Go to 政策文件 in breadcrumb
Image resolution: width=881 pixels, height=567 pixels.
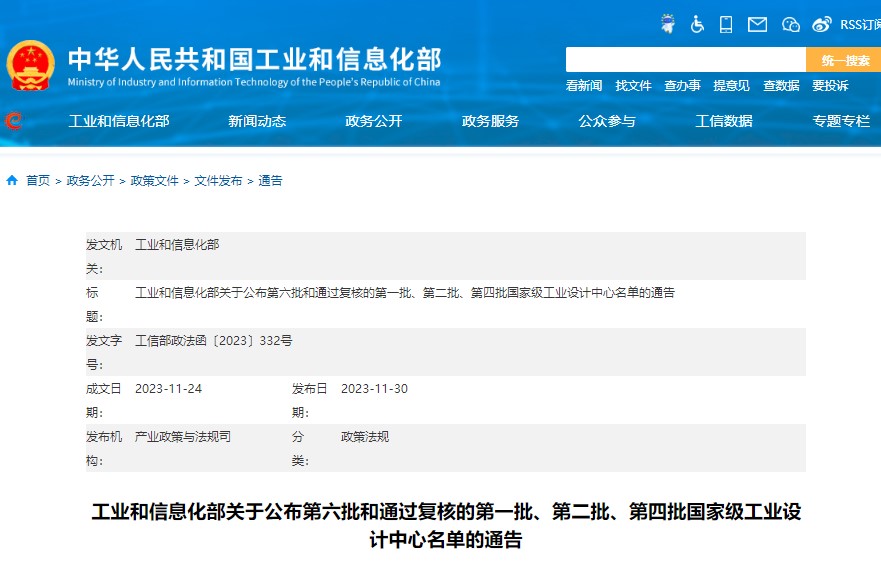click(x=155, y=180)
